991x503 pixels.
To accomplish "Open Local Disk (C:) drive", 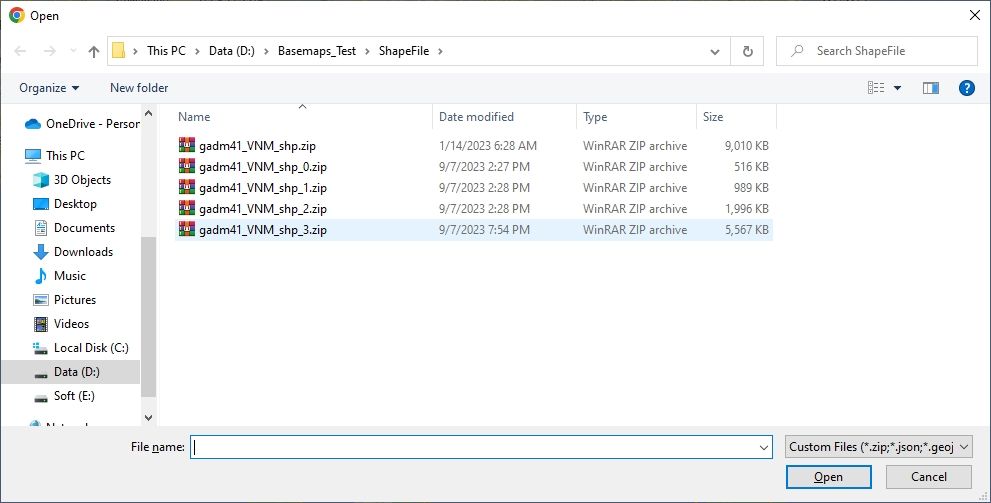I will tap(91, 348).
